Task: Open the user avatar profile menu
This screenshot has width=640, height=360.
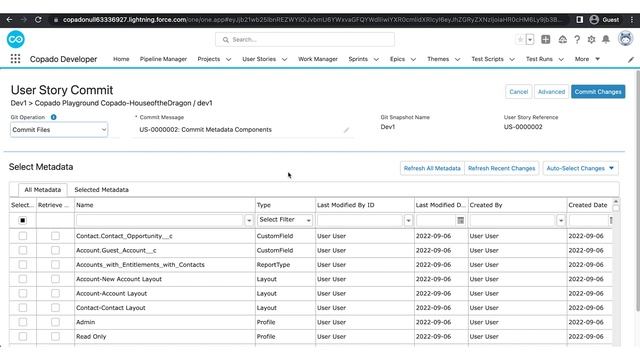Action: 625,39
